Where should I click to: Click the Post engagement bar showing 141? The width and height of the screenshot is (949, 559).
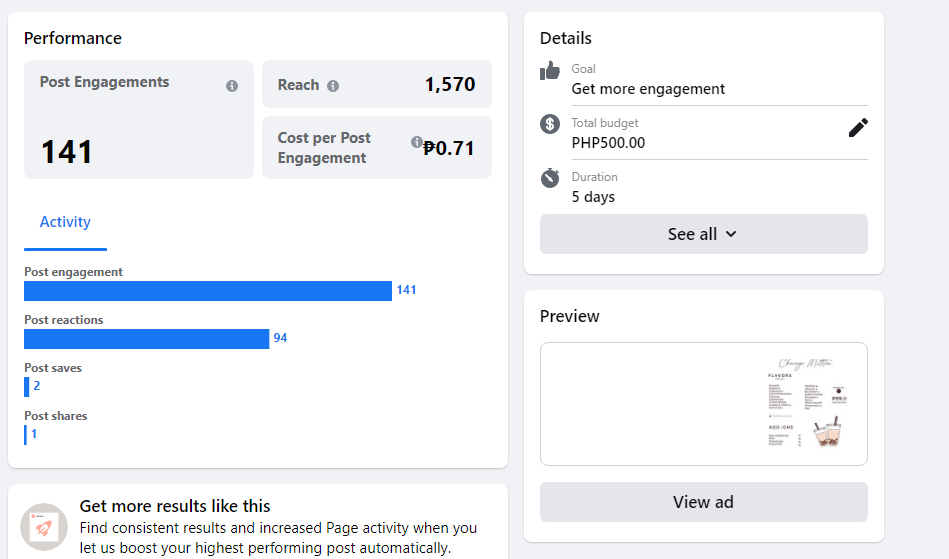click(208, 291)
